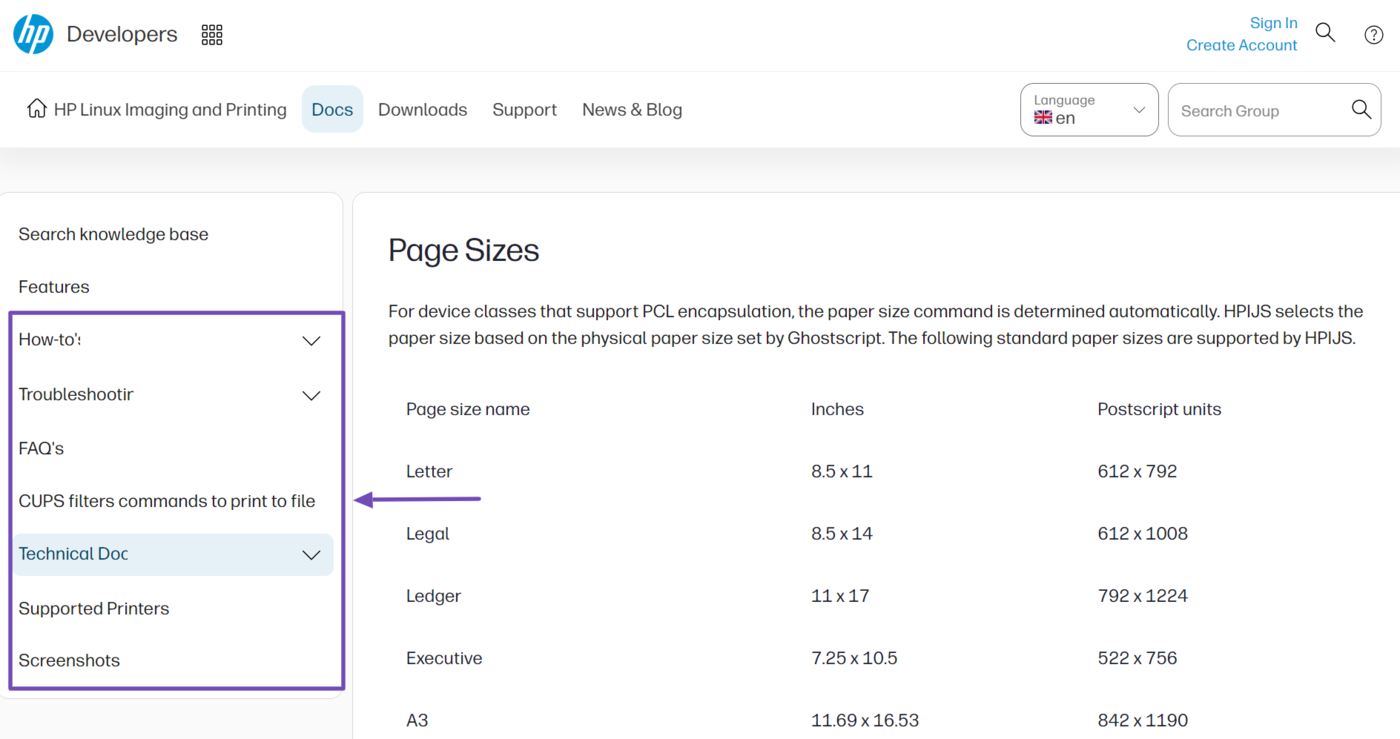Open the Language dropdown
Image resolution: width=1400 pixels, height=739 pixels.
pos(1089,110)
